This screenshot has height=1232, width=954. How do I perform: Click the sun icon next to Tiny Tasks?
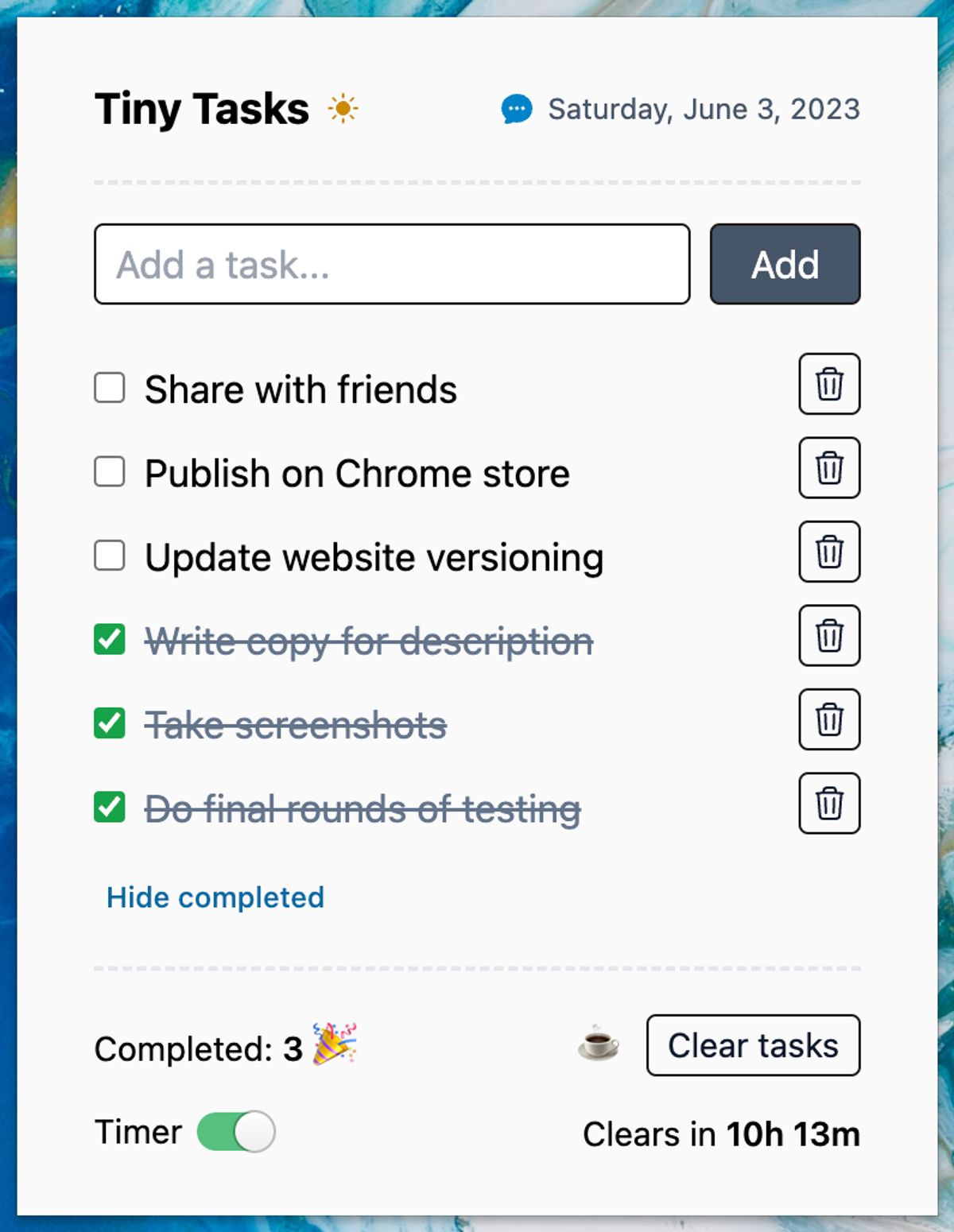point(344,109)
